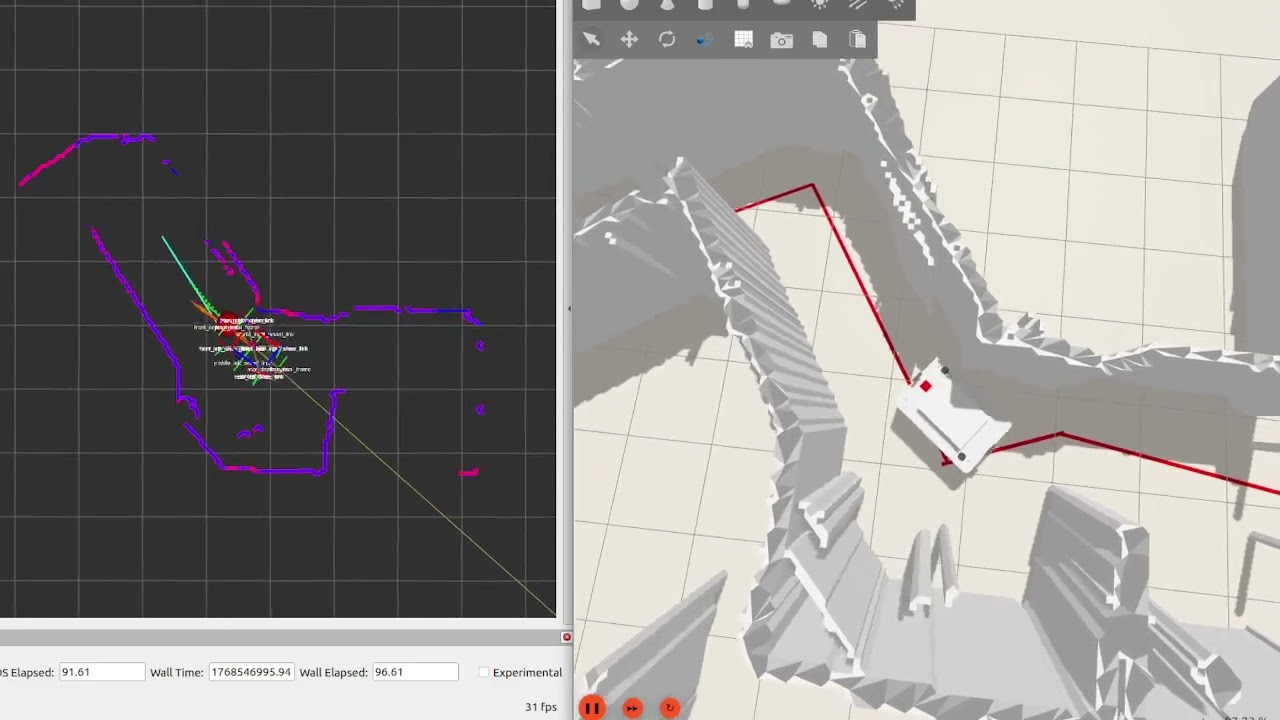Insert a cone shape from the toolbar
1280x720 pixels.
(667, 5)
